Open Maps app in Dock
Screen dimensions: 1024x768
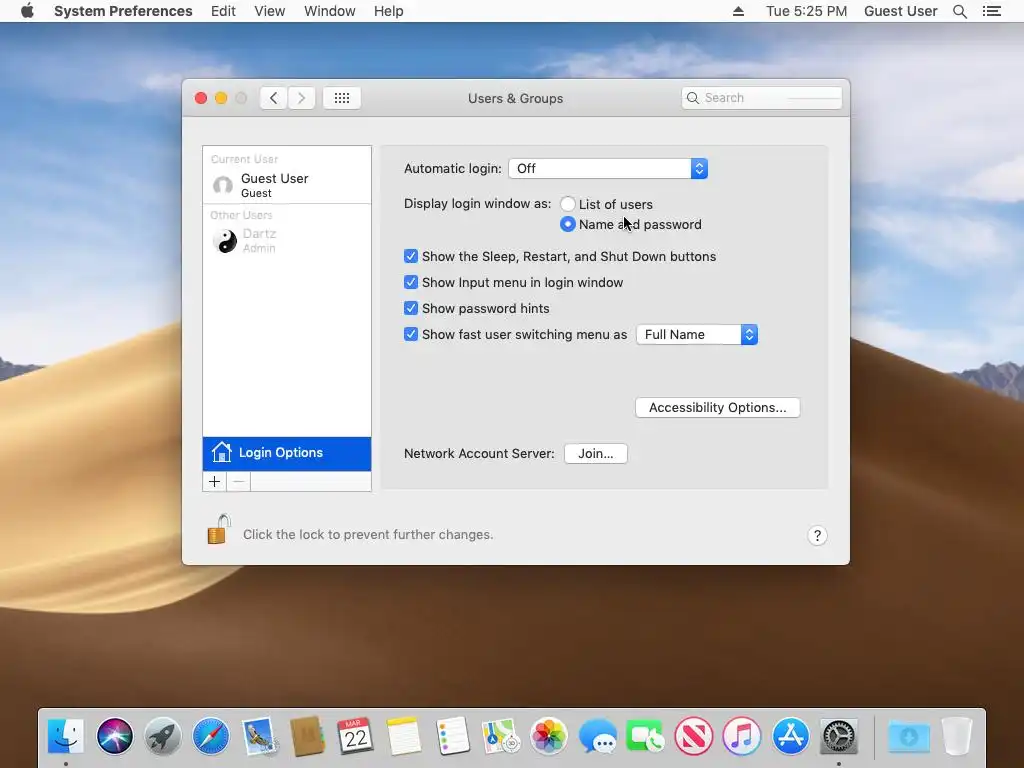[500, 736]
